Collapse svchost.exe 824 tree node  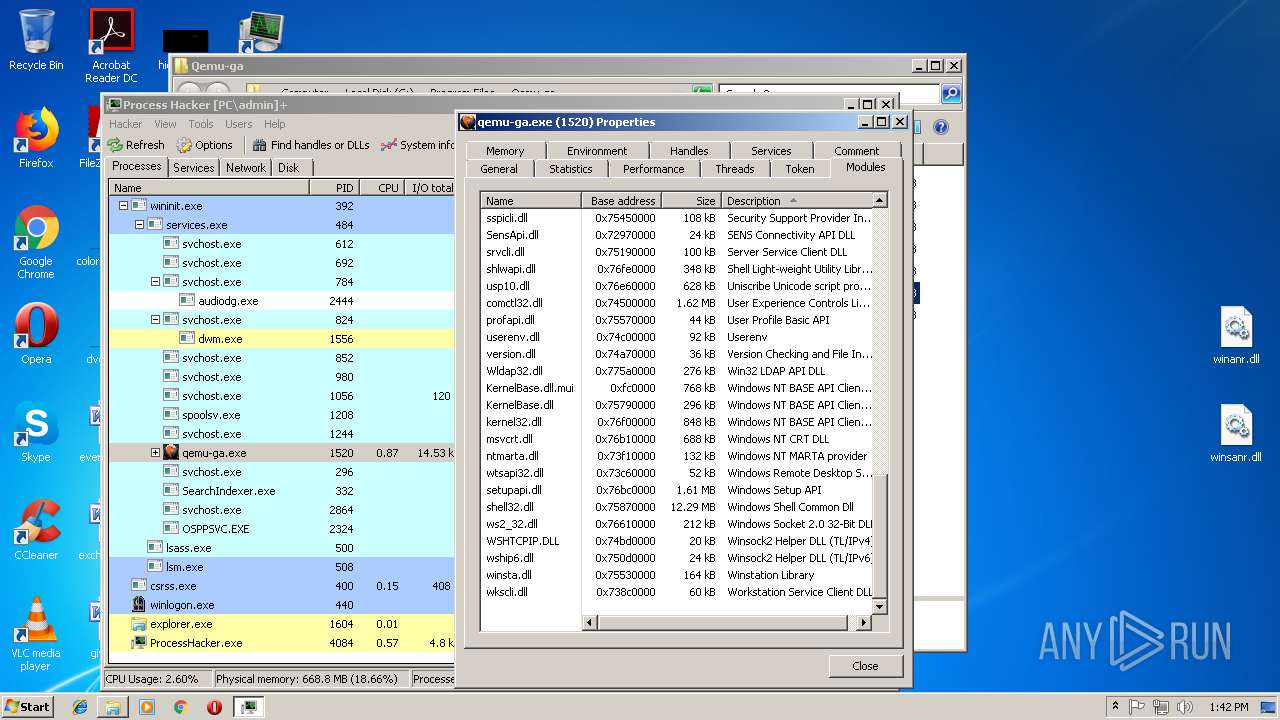coord(156,320)
